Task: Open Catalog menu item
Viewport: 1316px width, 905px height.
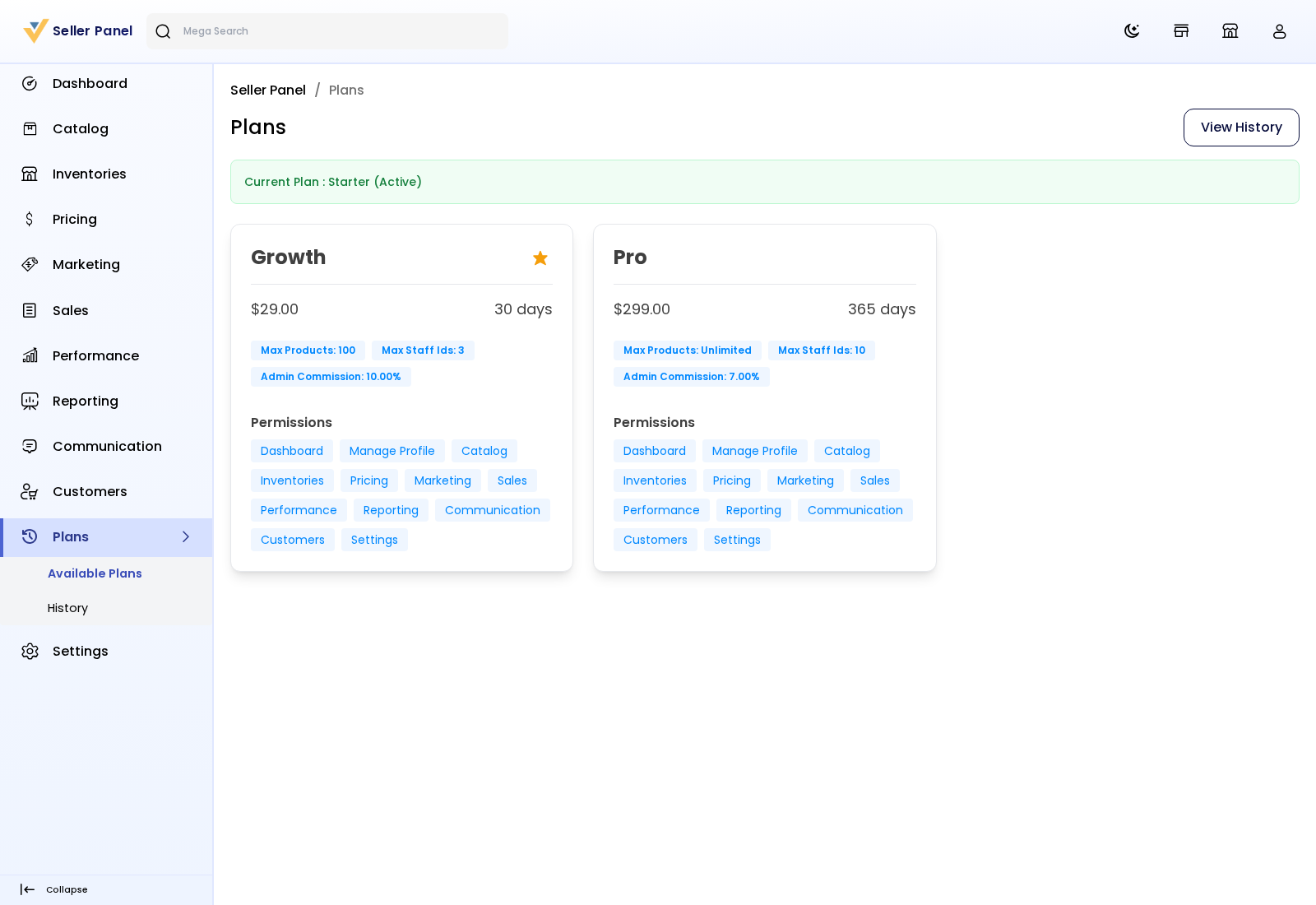Action: 107,129
